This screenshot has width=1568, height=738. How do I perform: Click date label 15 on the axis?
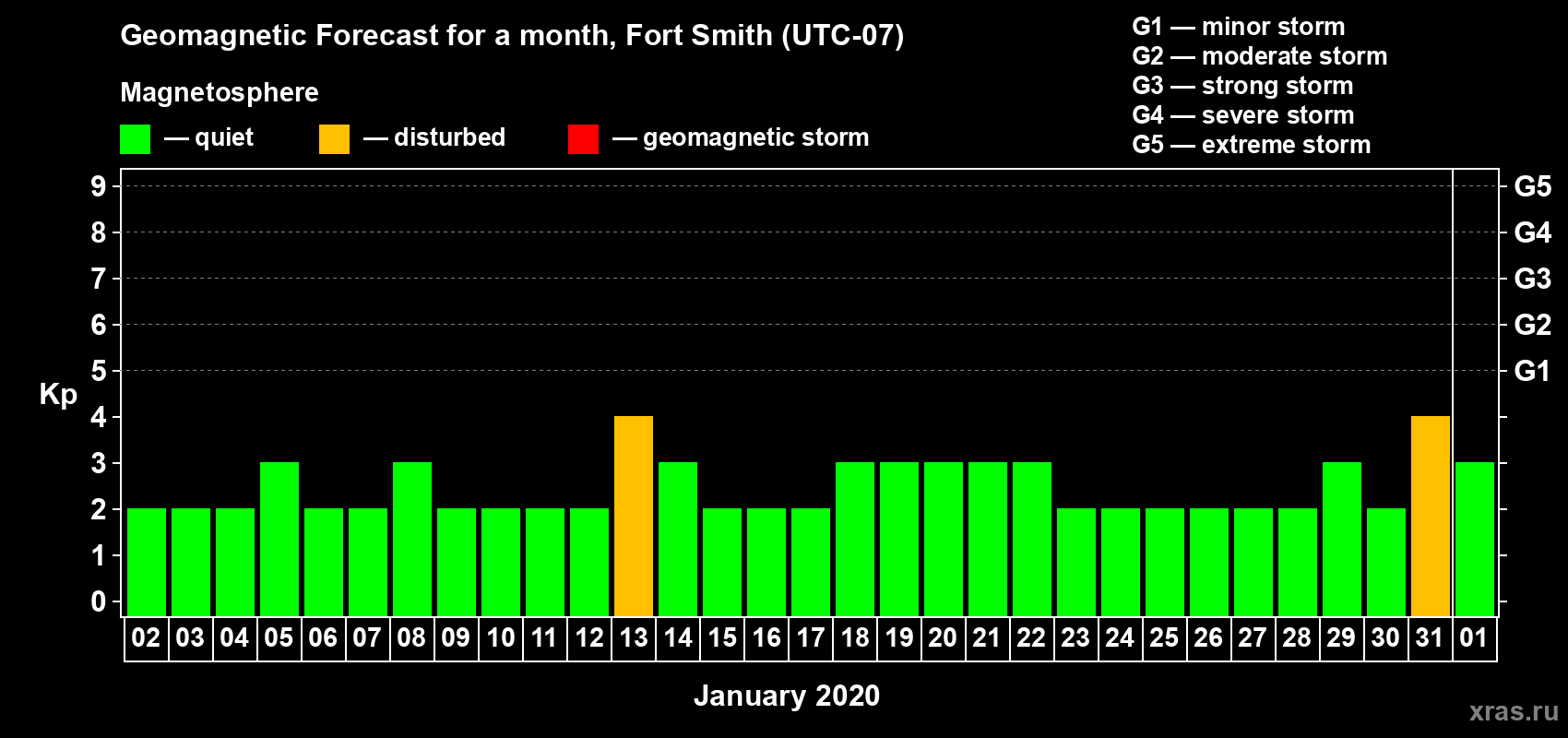[x=721, y=637]
